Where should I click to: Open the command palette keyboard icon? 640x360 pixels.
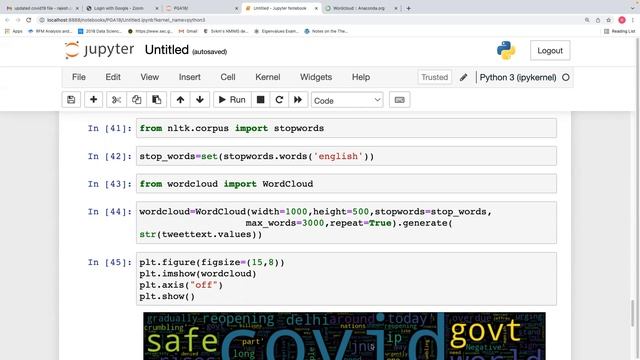(x=400, y=100)
